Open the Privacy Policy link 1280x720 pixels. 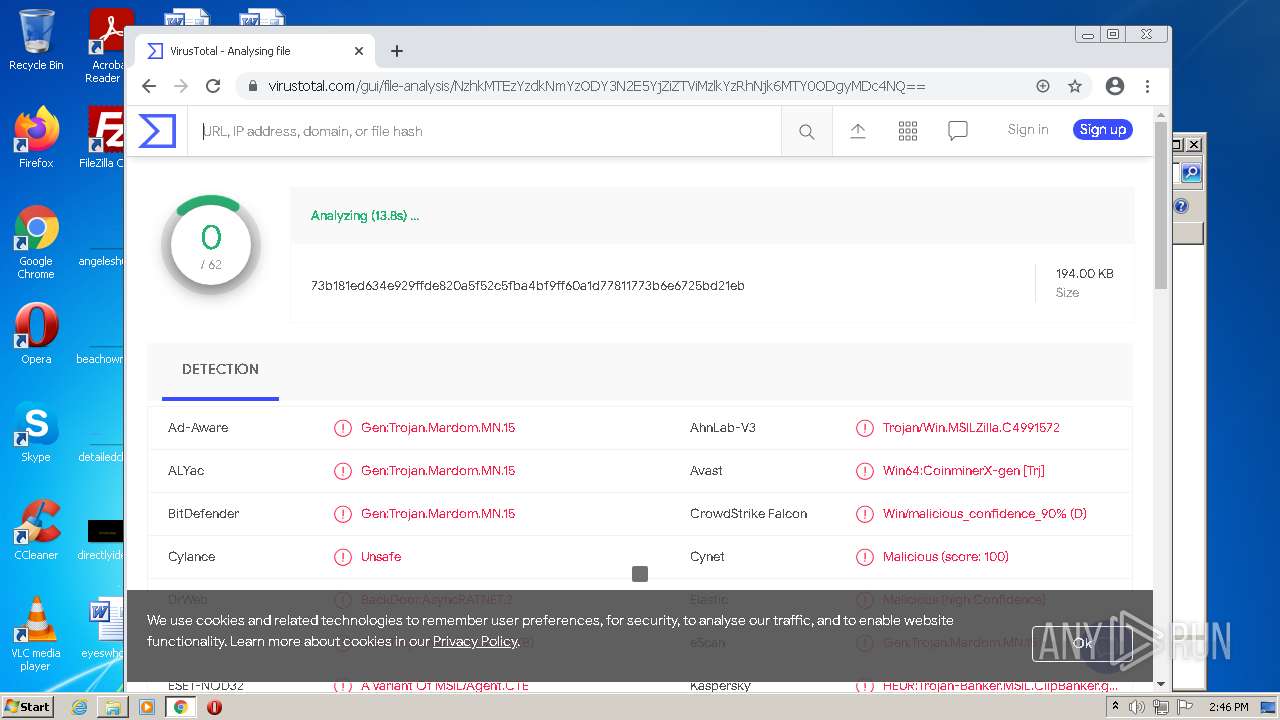475,641
